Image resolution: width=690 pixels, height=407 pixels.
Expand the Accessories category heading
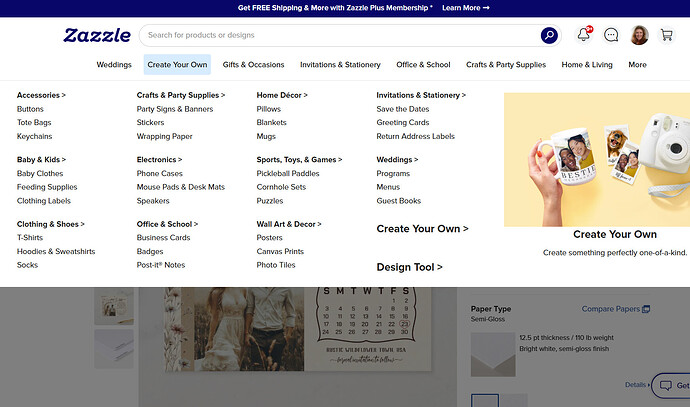(x=41, y=95)
